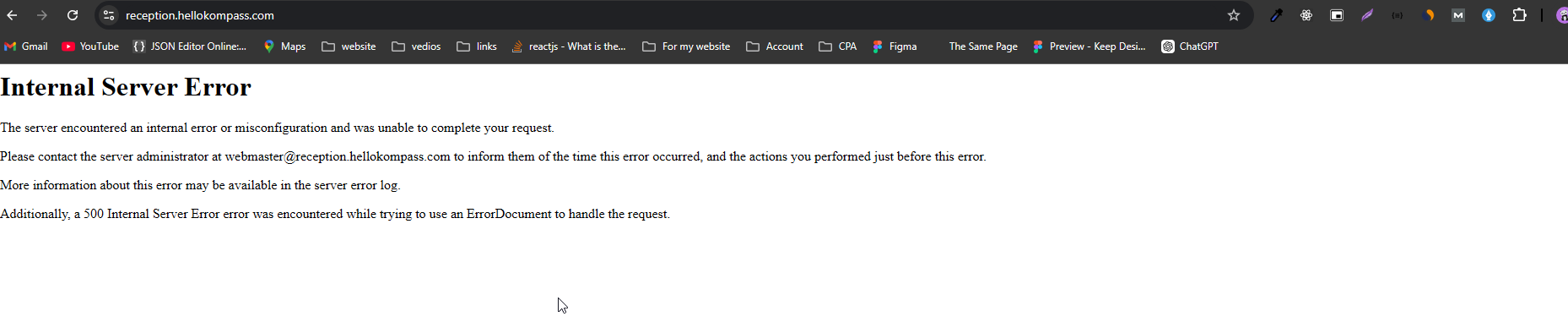Open the React Developer Tools extension
The height and width of the screenshot is (322, 1568).
point(1306,15)
